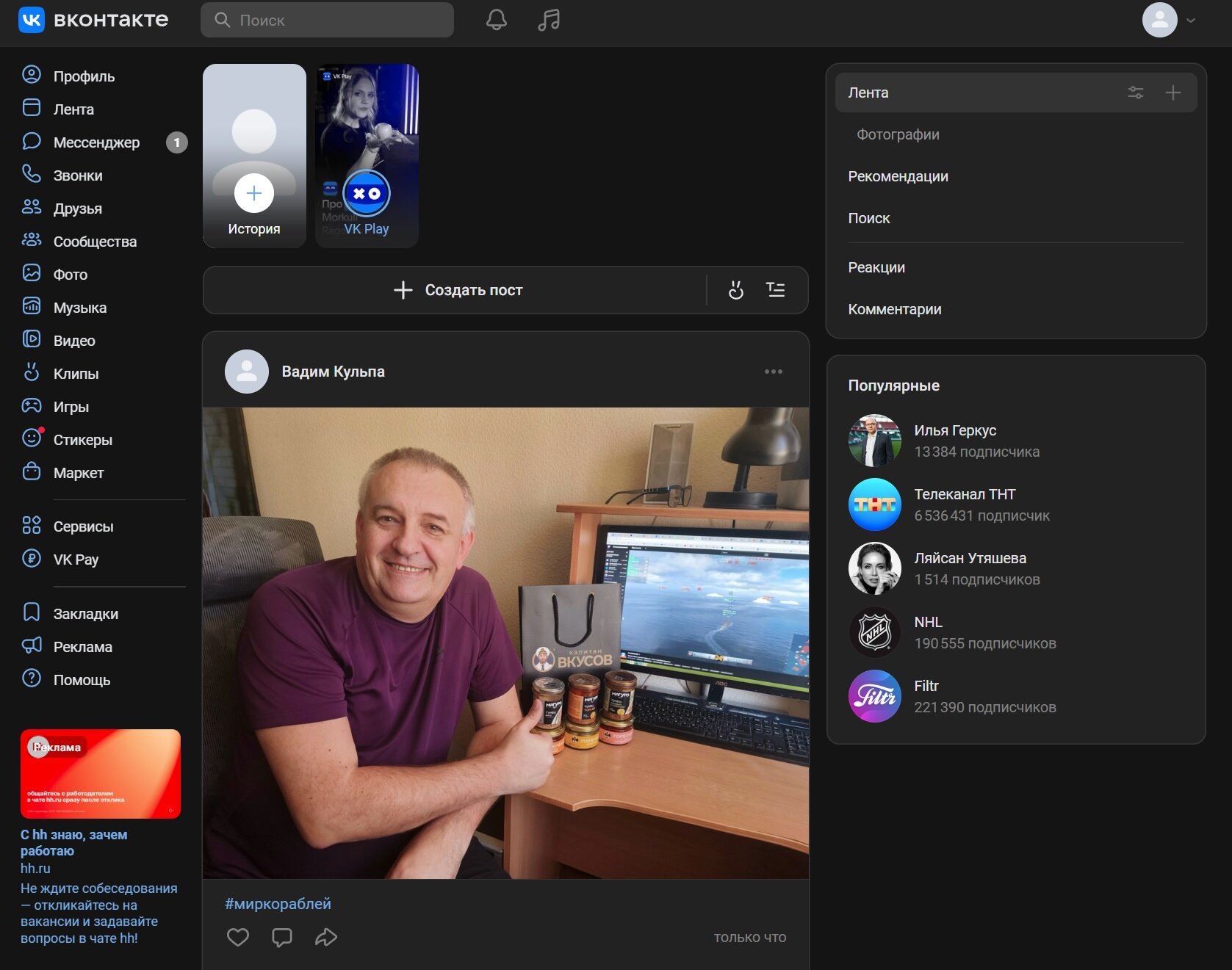Click the Создать пост button
1232x970 pixels.
(458, 290)
